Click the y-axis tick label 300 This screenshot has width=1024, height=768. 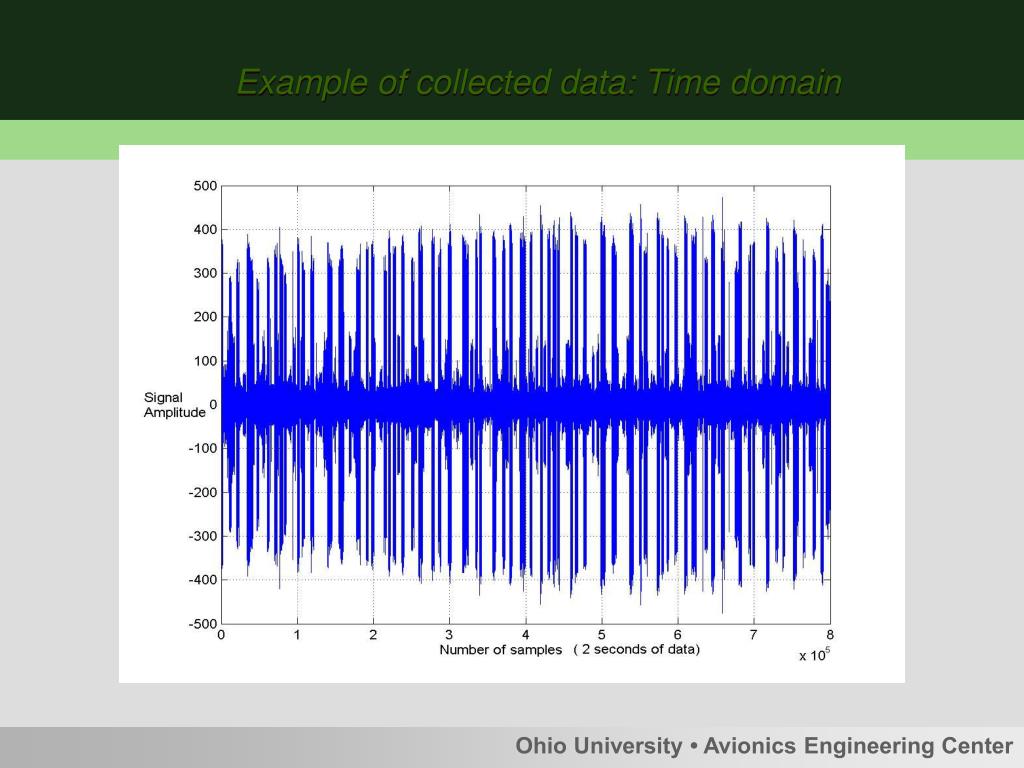tap(205, 274)
